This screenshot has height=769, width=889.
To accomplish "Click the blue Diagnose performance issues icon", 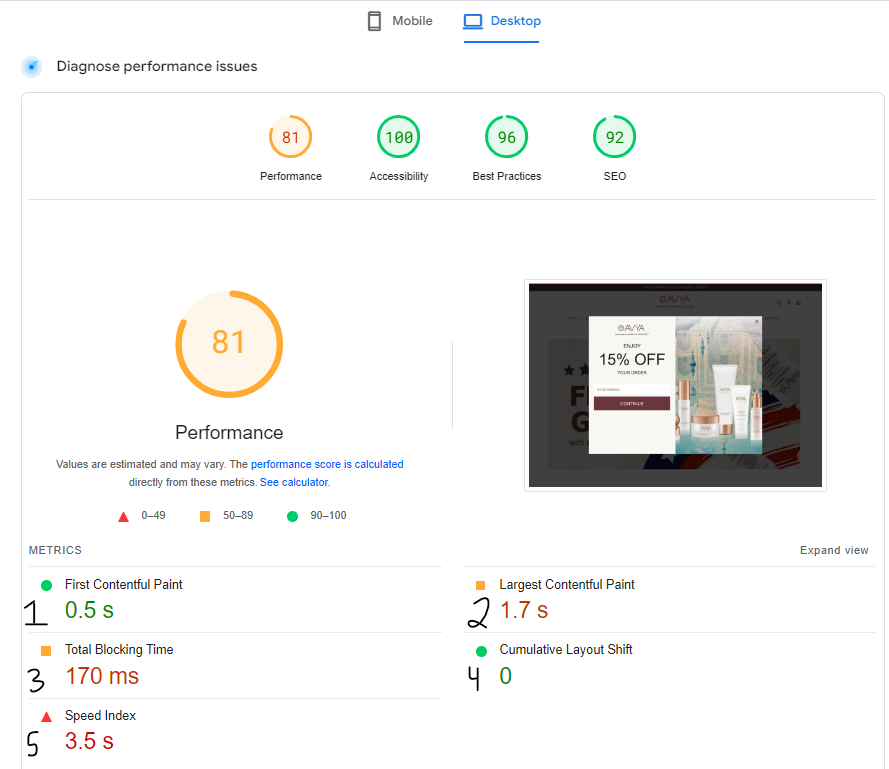I will [x=32, y=67].
